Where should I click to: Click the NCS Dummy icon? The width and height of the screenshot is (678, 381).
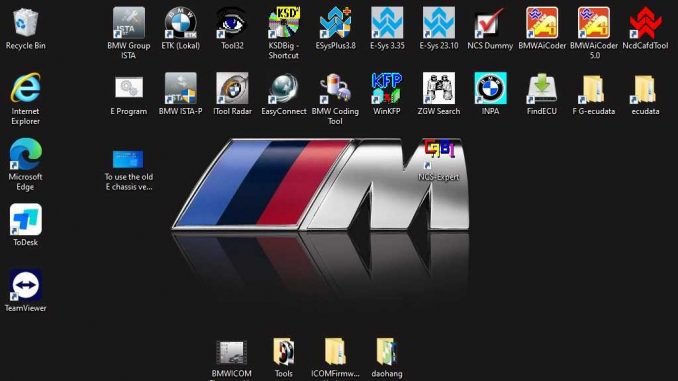click(490, 23)
